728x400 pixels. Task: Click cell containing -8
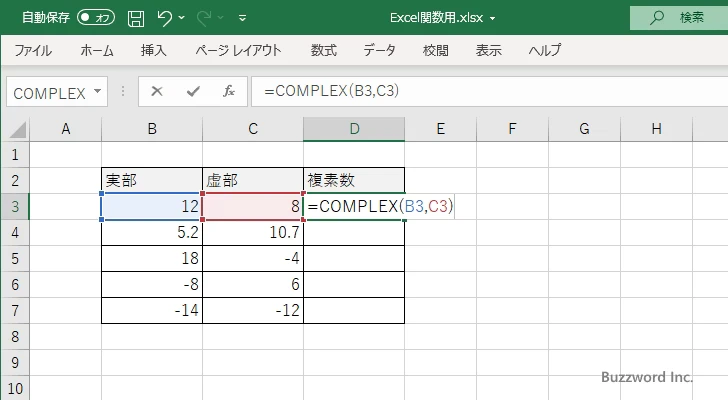152,284
